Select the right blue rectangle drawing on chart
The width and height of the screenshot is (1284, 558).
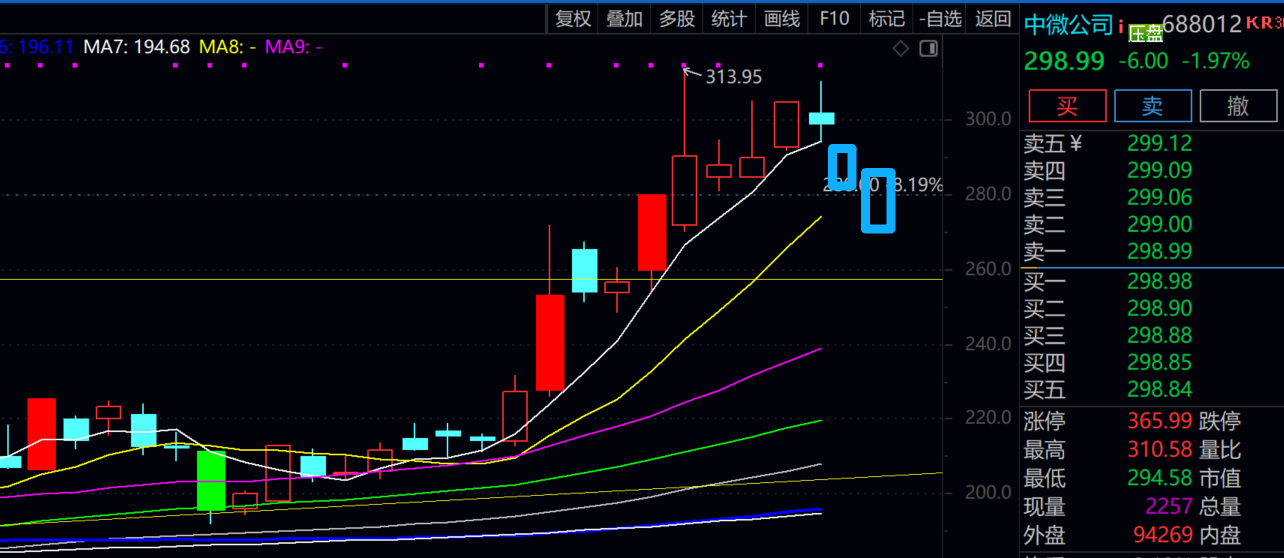[x=878, y=200]
